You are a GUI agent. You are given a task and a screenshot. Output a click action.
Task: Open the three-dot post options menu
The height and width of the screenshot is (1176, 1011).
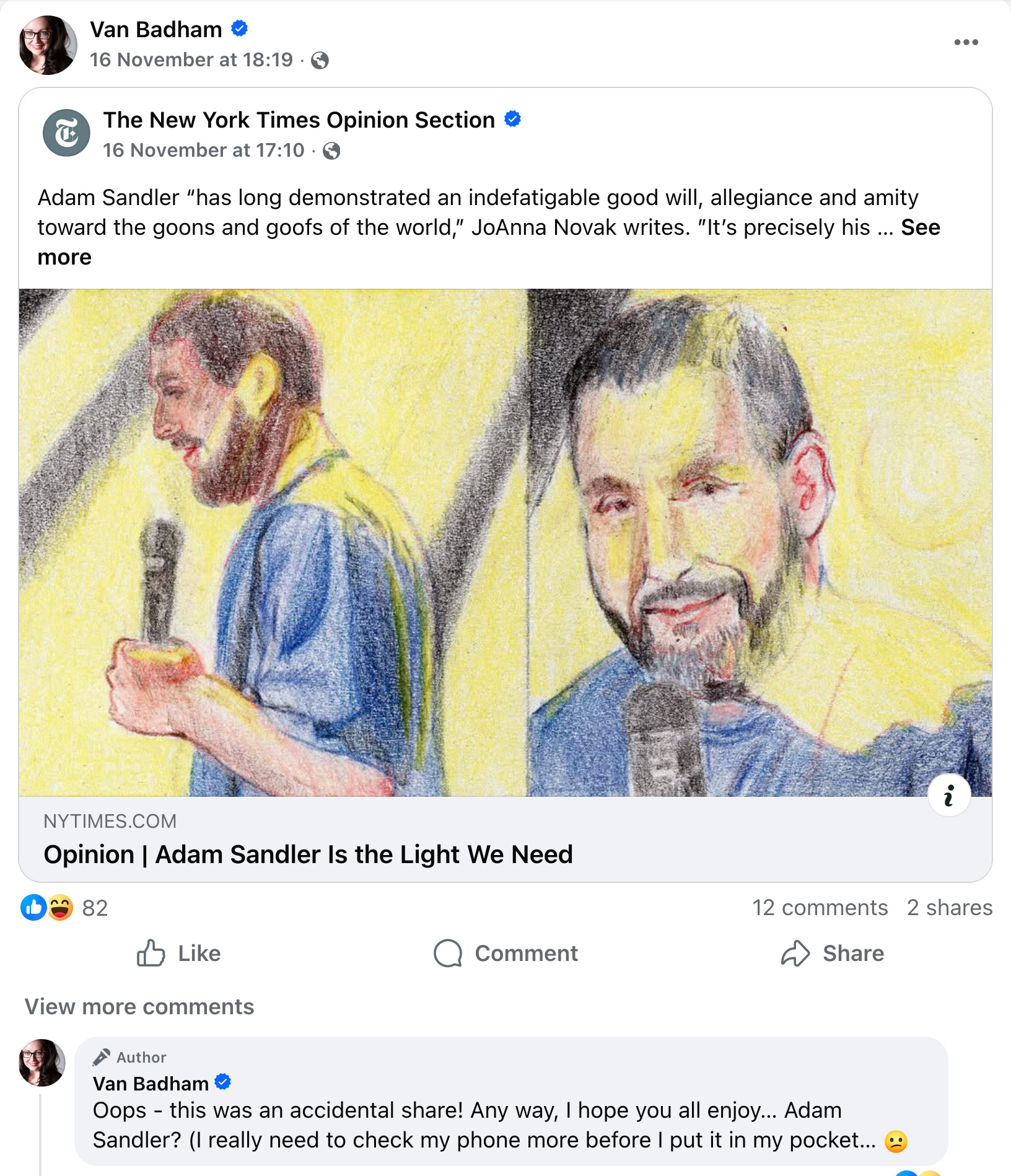[x=966, y=42]
